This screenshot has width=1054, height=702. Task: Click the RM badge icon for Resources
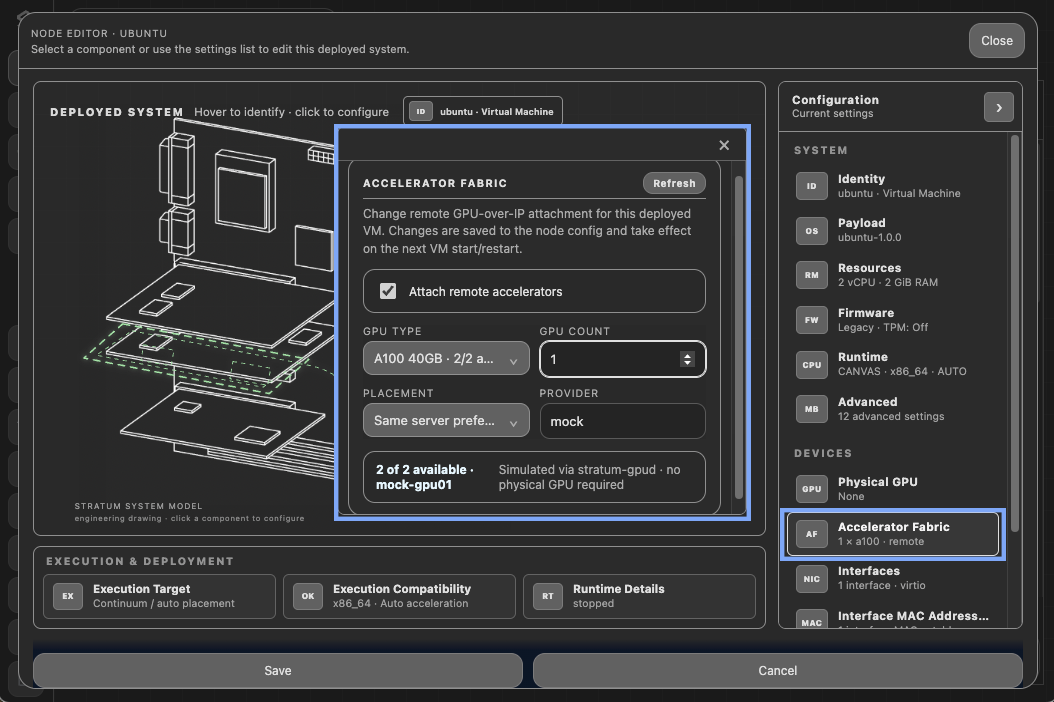(x=811, y=275)
